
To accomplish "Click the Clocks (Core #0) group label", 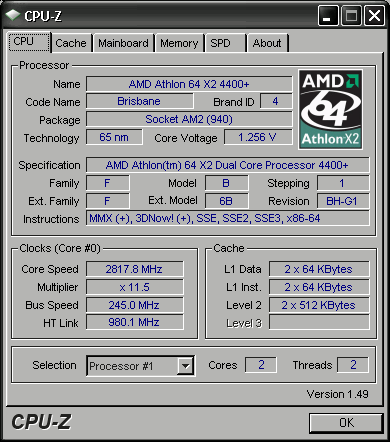I will point(60,248).
